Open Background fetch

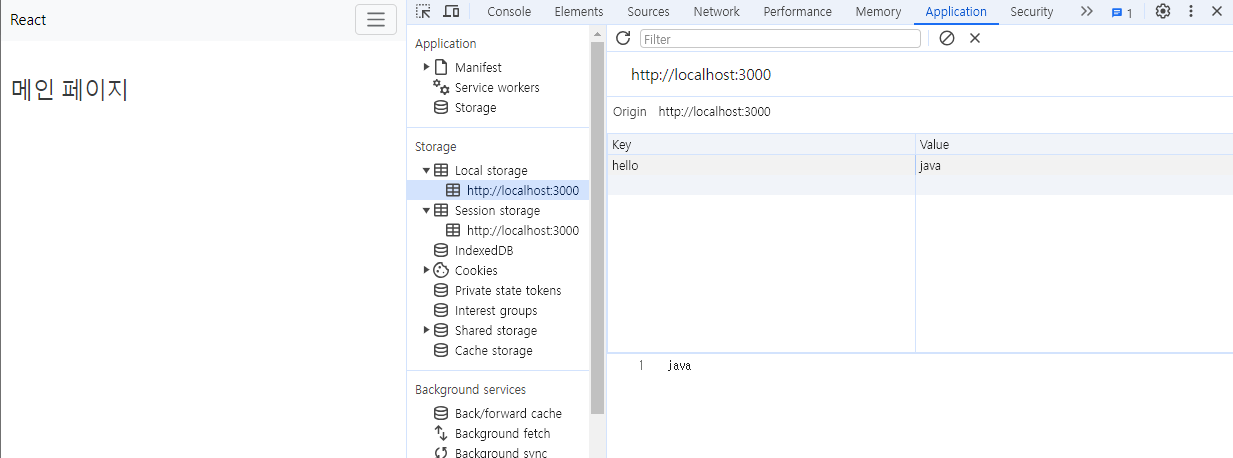[502, 434]
